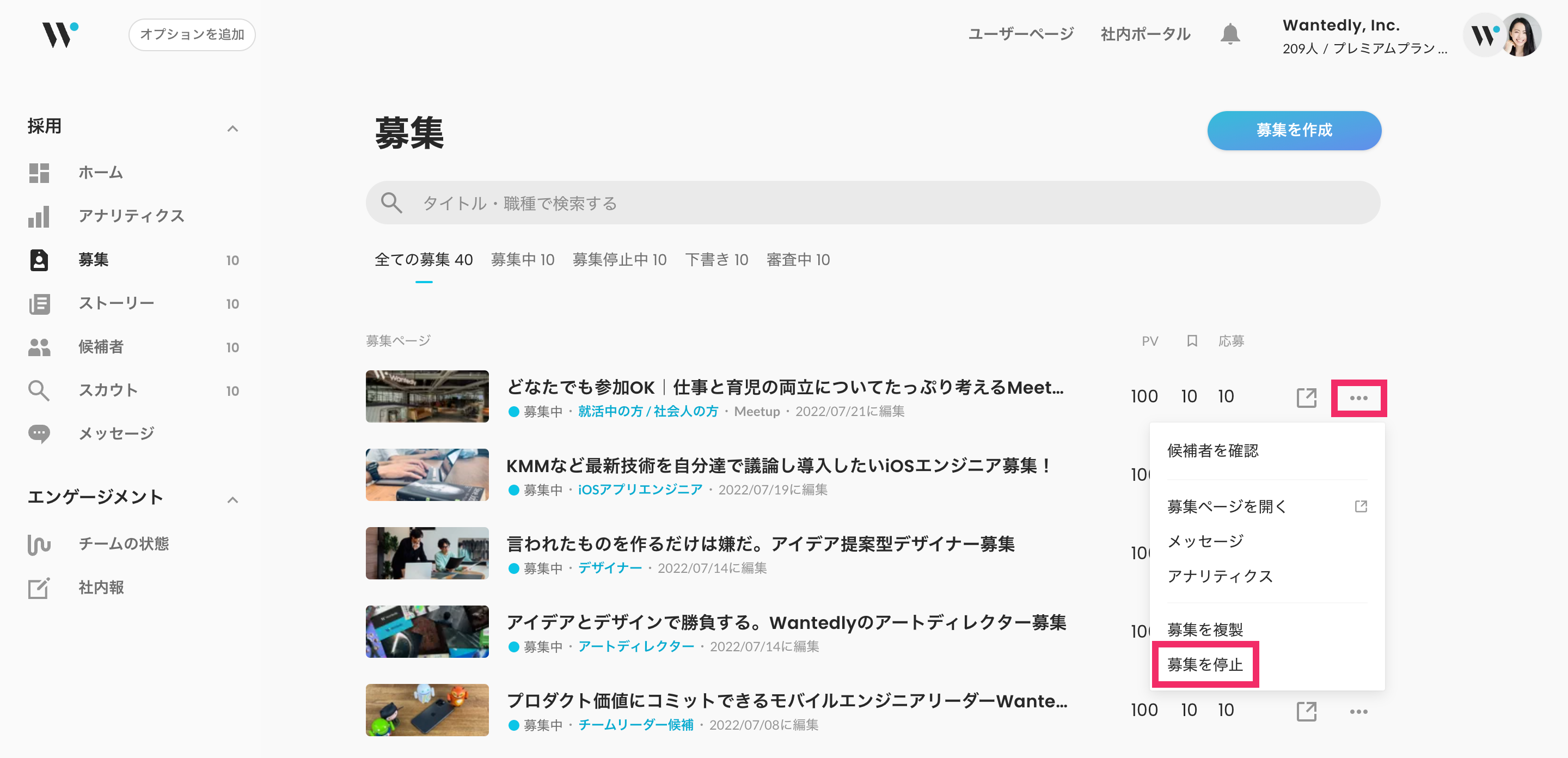The width and height of the screenshot is (1568, 758).
Task: Click the Wantedly W logo
Action: point(60,35)
